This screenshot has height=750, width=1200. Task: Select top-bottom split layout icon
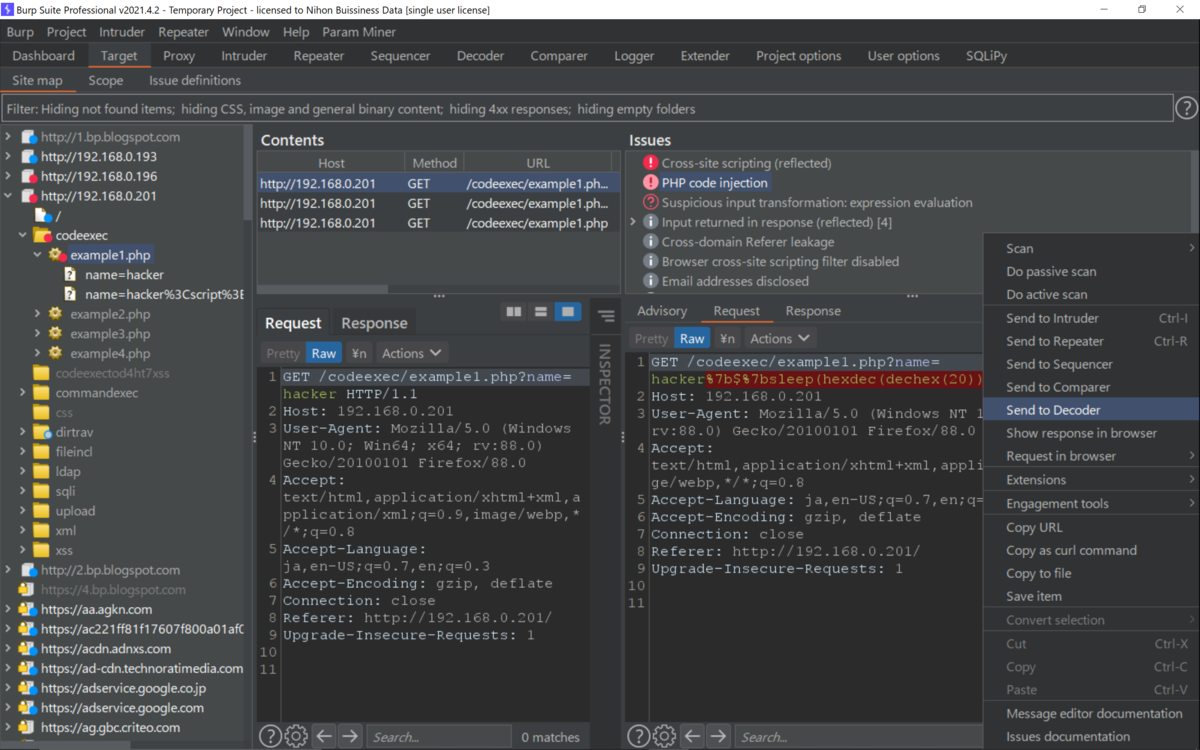click(x=541, y=312)
